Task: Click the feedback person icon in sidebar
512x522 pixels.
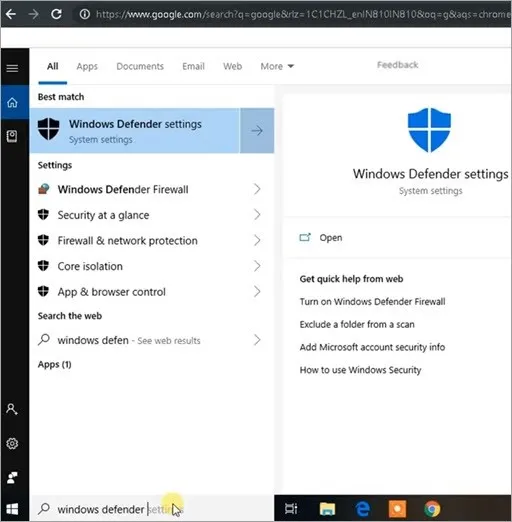Action: [x=12, y=477]
